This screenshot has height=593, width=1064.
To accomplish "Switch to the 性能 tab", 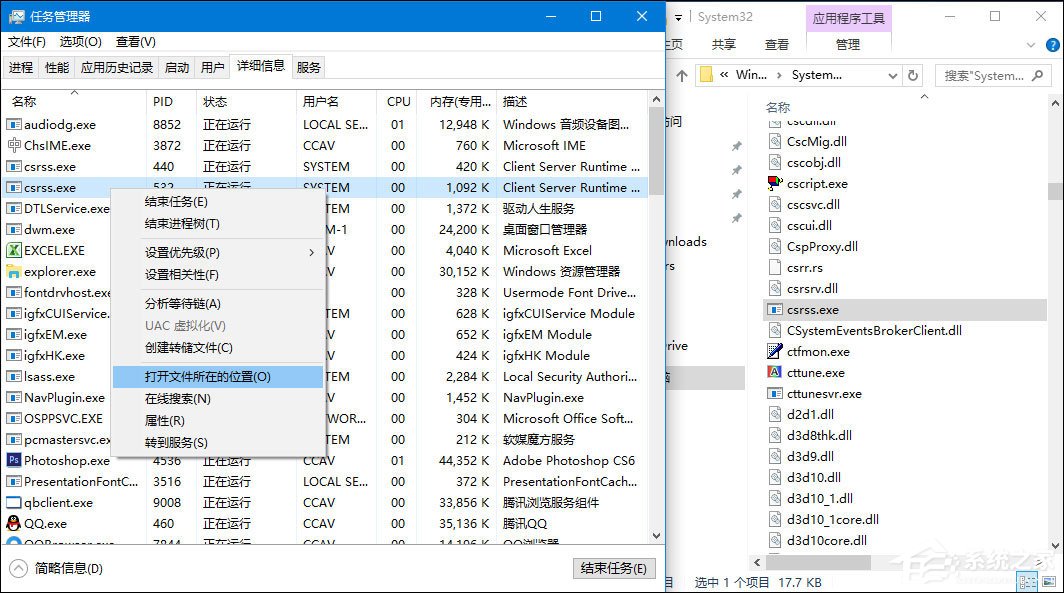I will (x=57, y=67).
